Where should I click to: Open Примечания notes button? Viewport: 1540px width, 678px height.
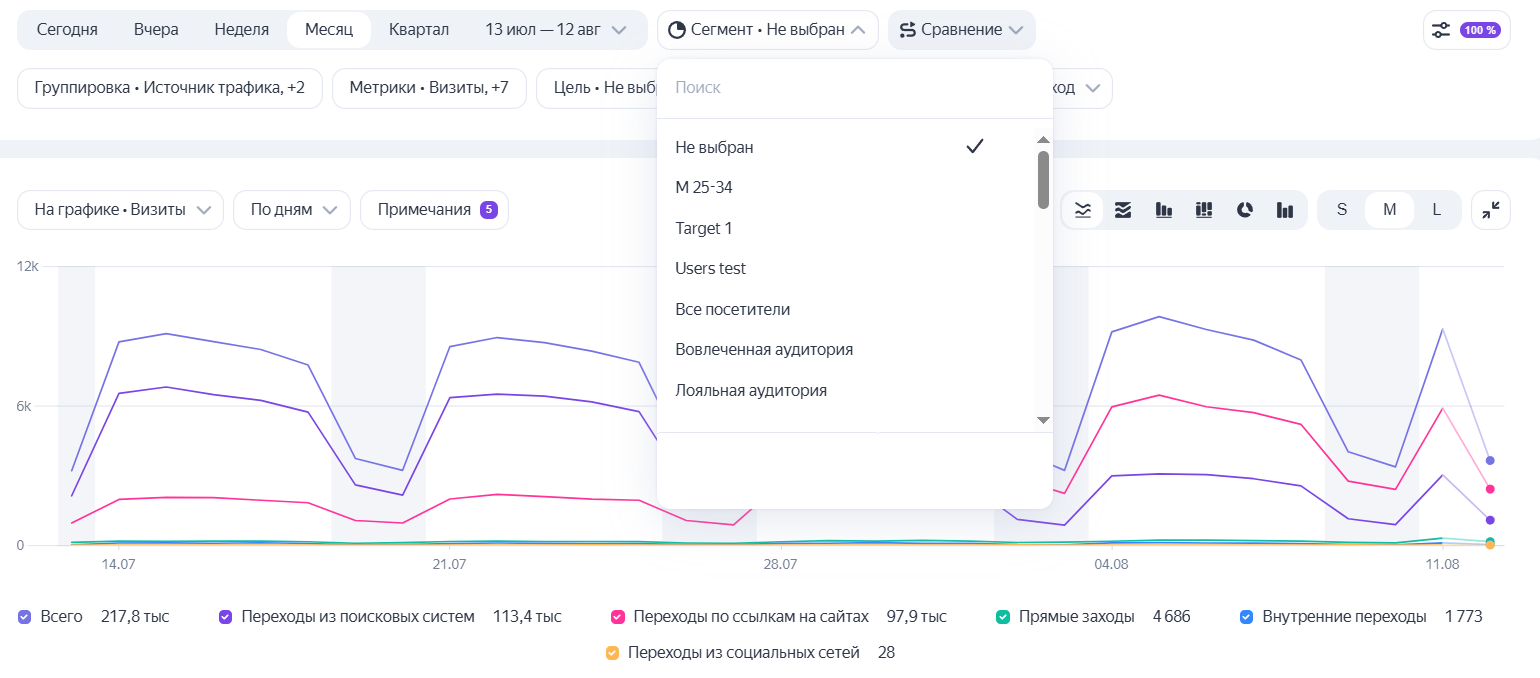click(x=434, y=210)
